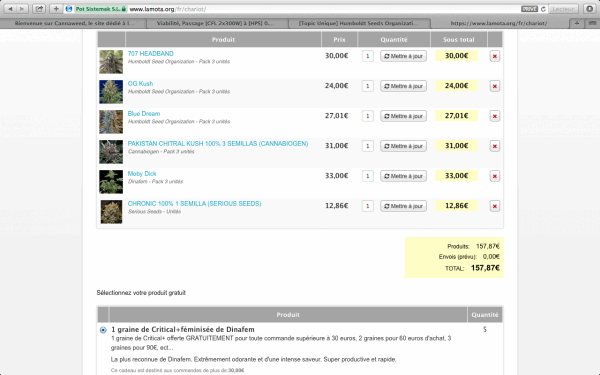Open the downloads button in toolbar
The image size is (600, 375).
[590, 9]
